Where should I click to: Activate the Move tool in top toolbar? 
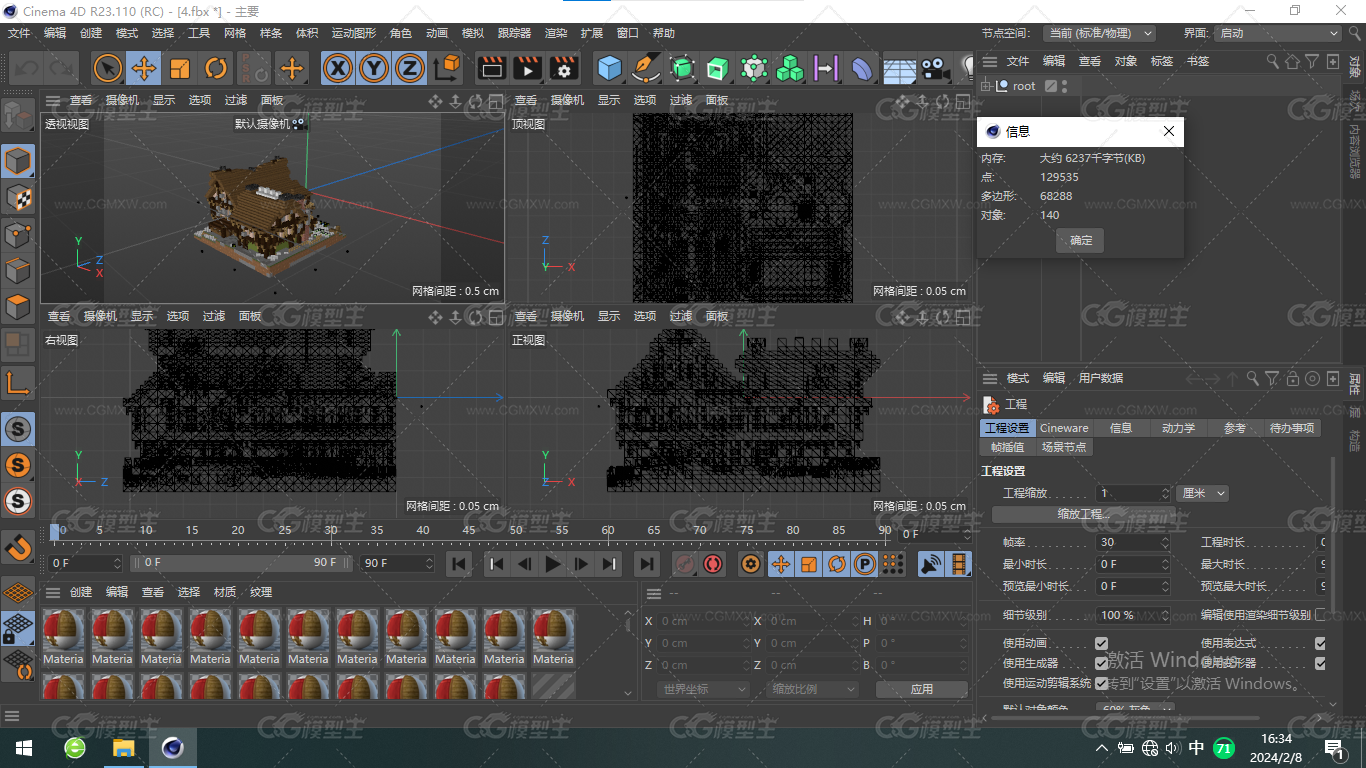144,68
